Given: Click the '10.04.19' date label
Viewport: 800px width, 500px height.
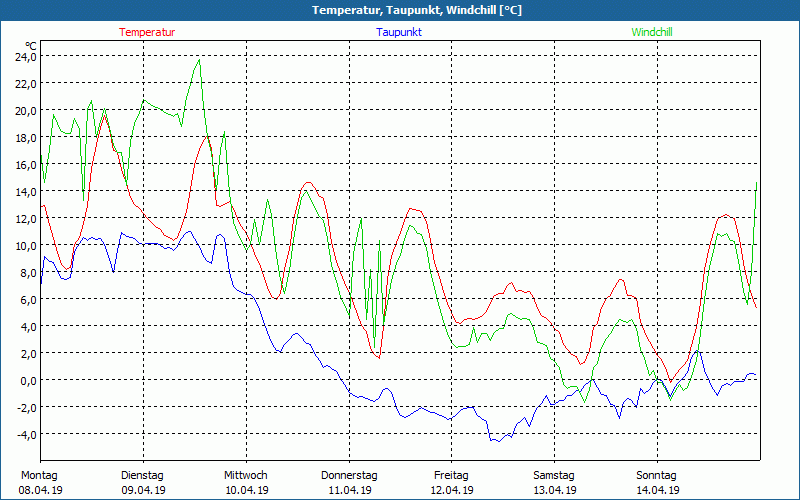Looking at the screenshot, I should (247, 490).
